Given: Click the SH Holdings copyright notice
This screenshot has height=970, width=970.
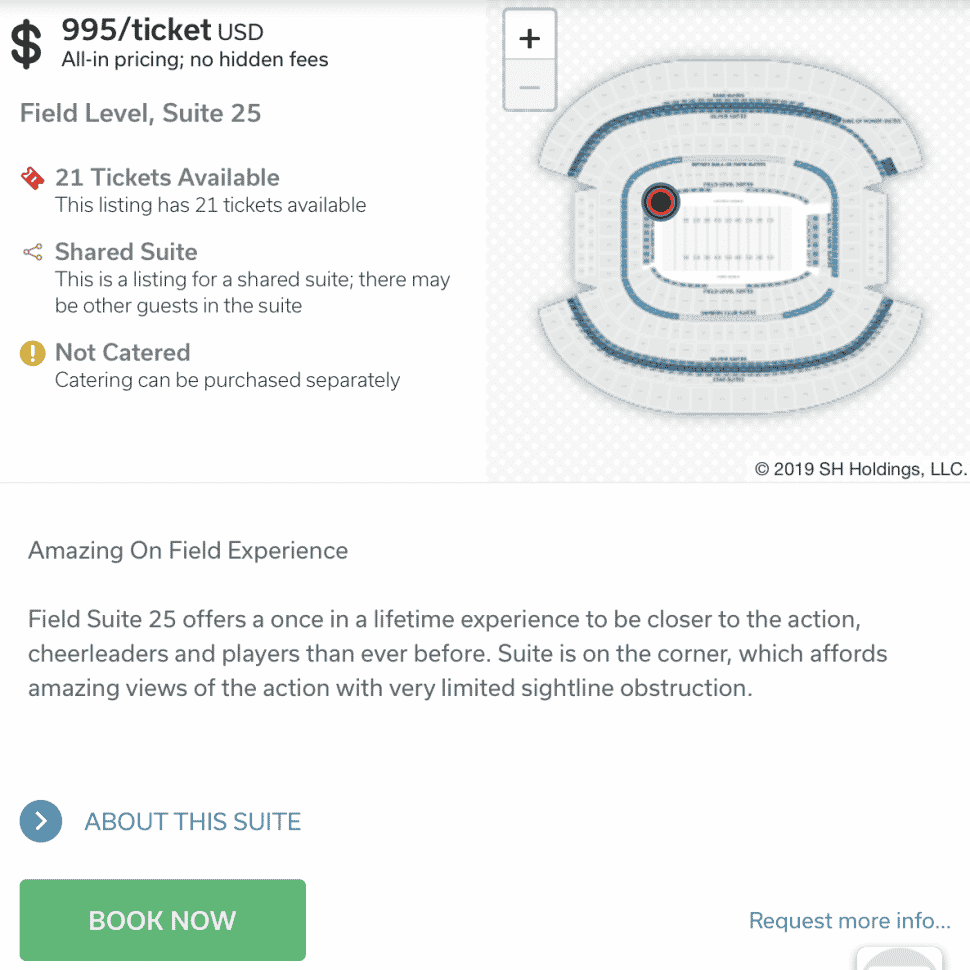Looking at the screenshot, I should click(861, 469).
